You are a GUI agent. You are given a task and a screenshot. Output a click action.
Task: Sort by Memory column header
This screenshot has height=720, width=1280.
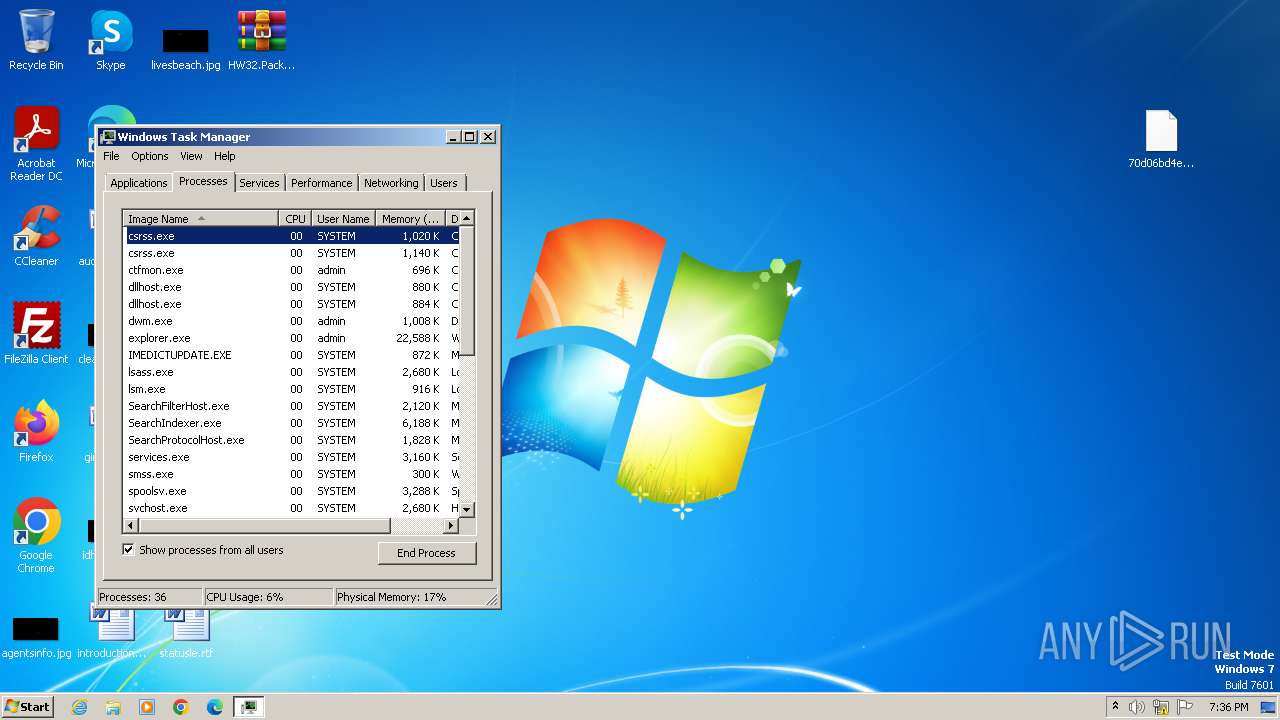(411, 219)
